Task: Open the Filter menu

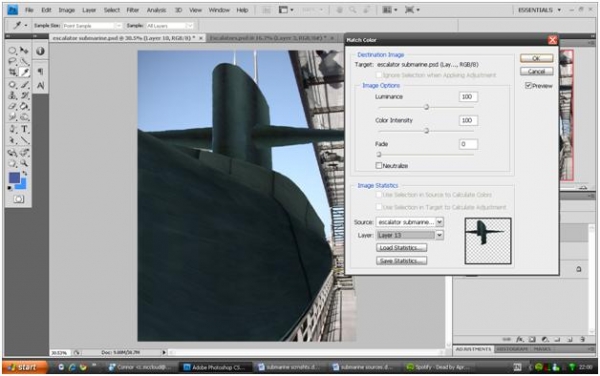Action: 132,10
